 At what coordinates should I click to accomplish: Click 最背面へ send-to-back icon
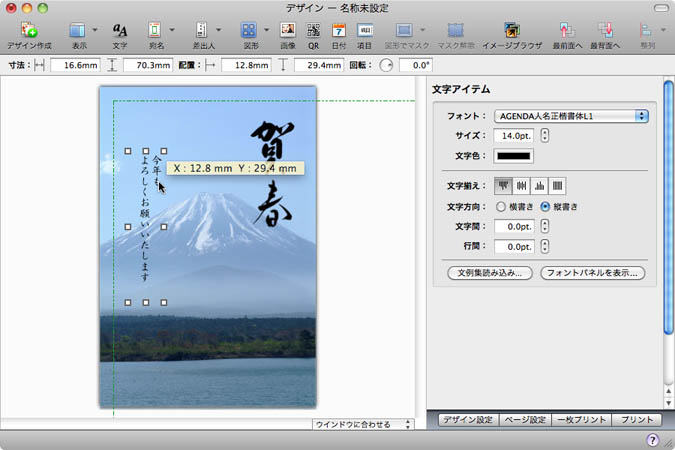pos(605,31)
